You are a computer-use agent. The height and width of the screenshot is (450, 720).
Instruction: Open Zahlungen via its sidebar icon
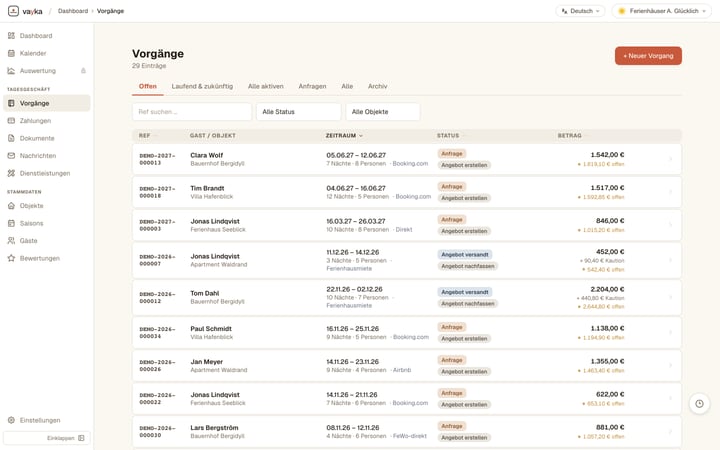[x=11, y=121]
